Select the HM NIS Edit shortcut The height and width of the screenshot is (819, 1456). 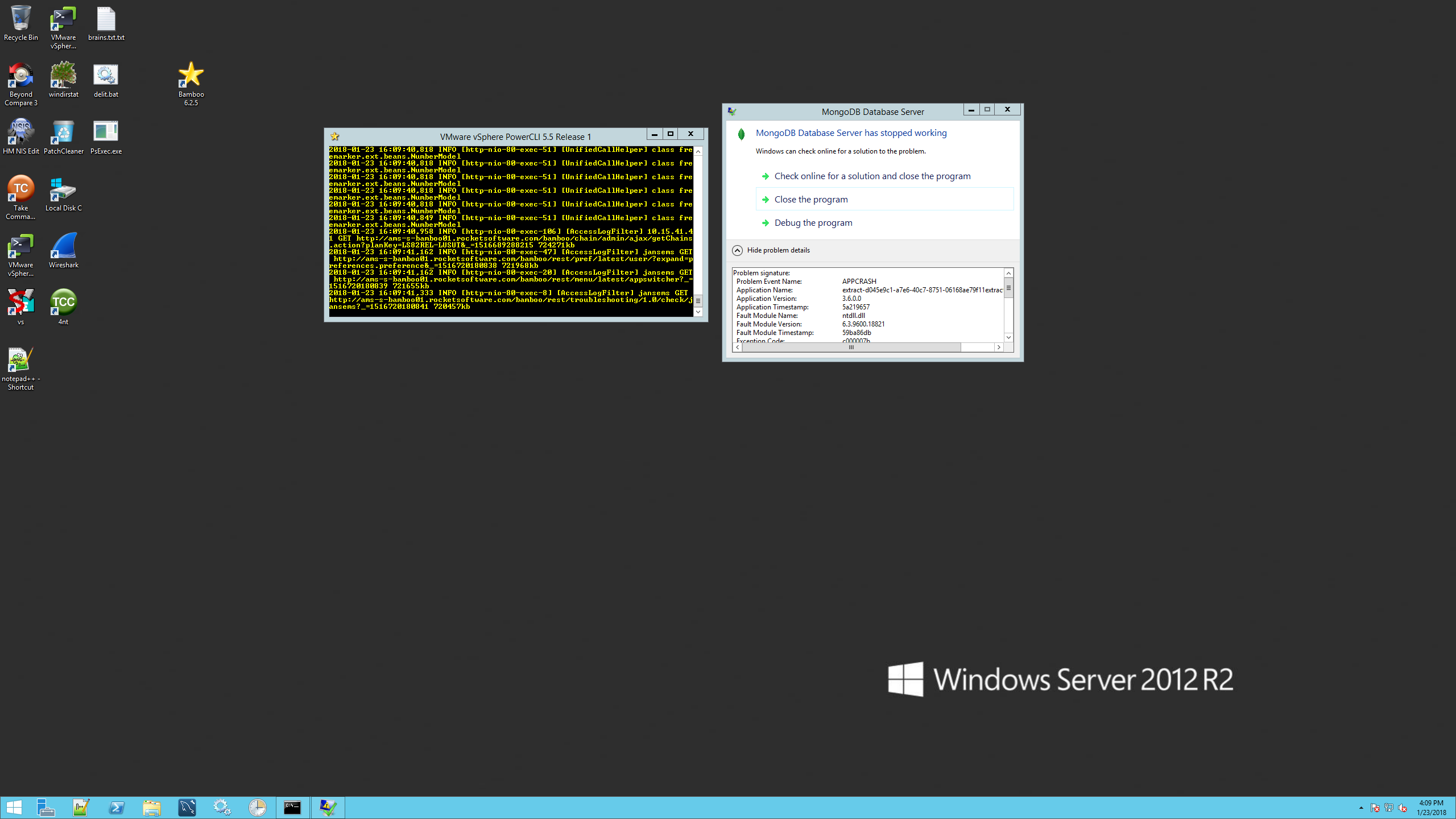(x=20, y=137)
